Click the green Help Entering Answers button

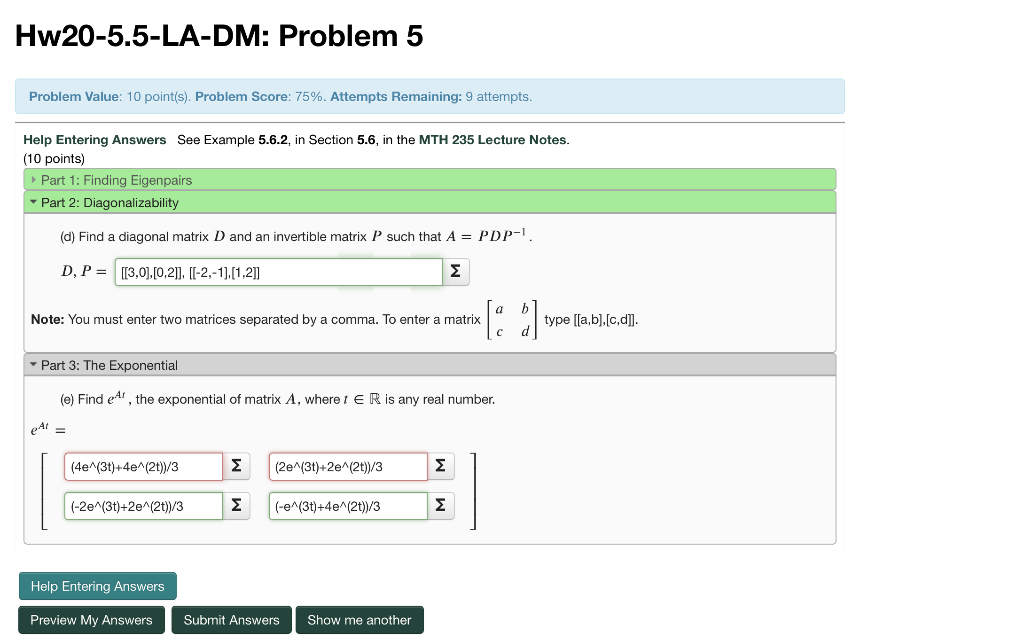pos(97,586)
